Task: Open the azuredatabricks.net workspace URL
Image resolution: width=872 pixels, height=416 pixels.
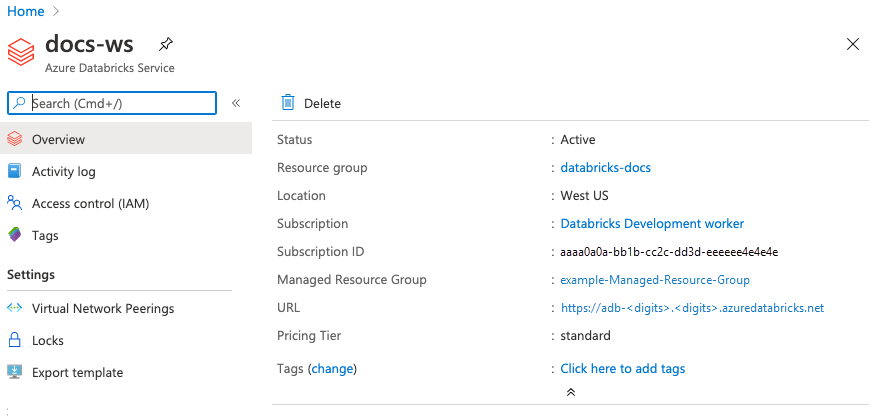Action: [x=692, y=308]
